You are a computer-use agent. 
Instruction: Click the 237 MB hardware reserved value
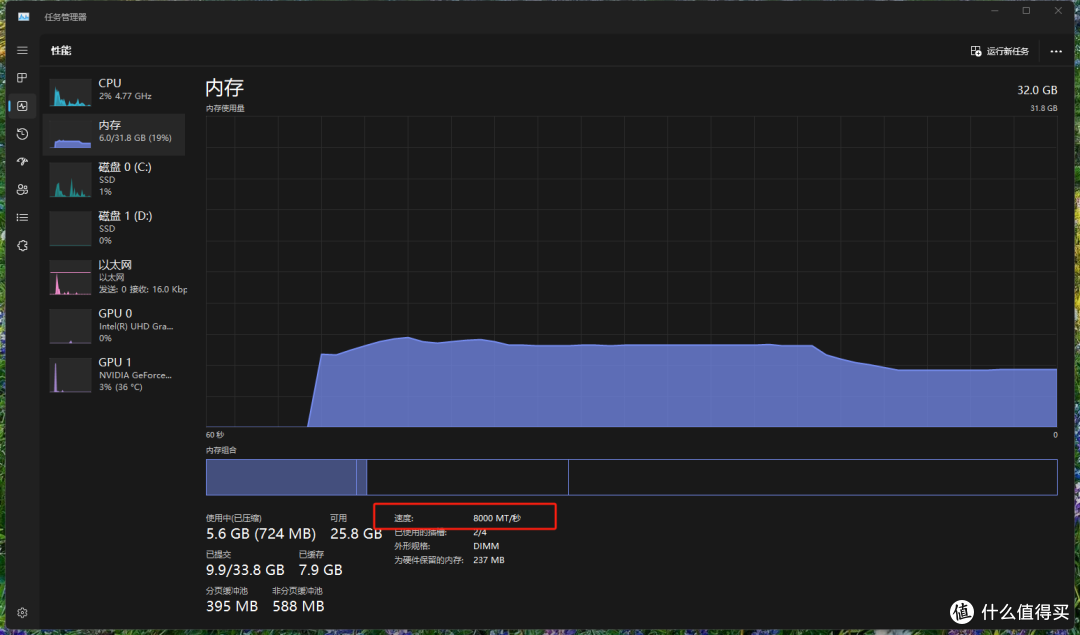pos(489,560)
